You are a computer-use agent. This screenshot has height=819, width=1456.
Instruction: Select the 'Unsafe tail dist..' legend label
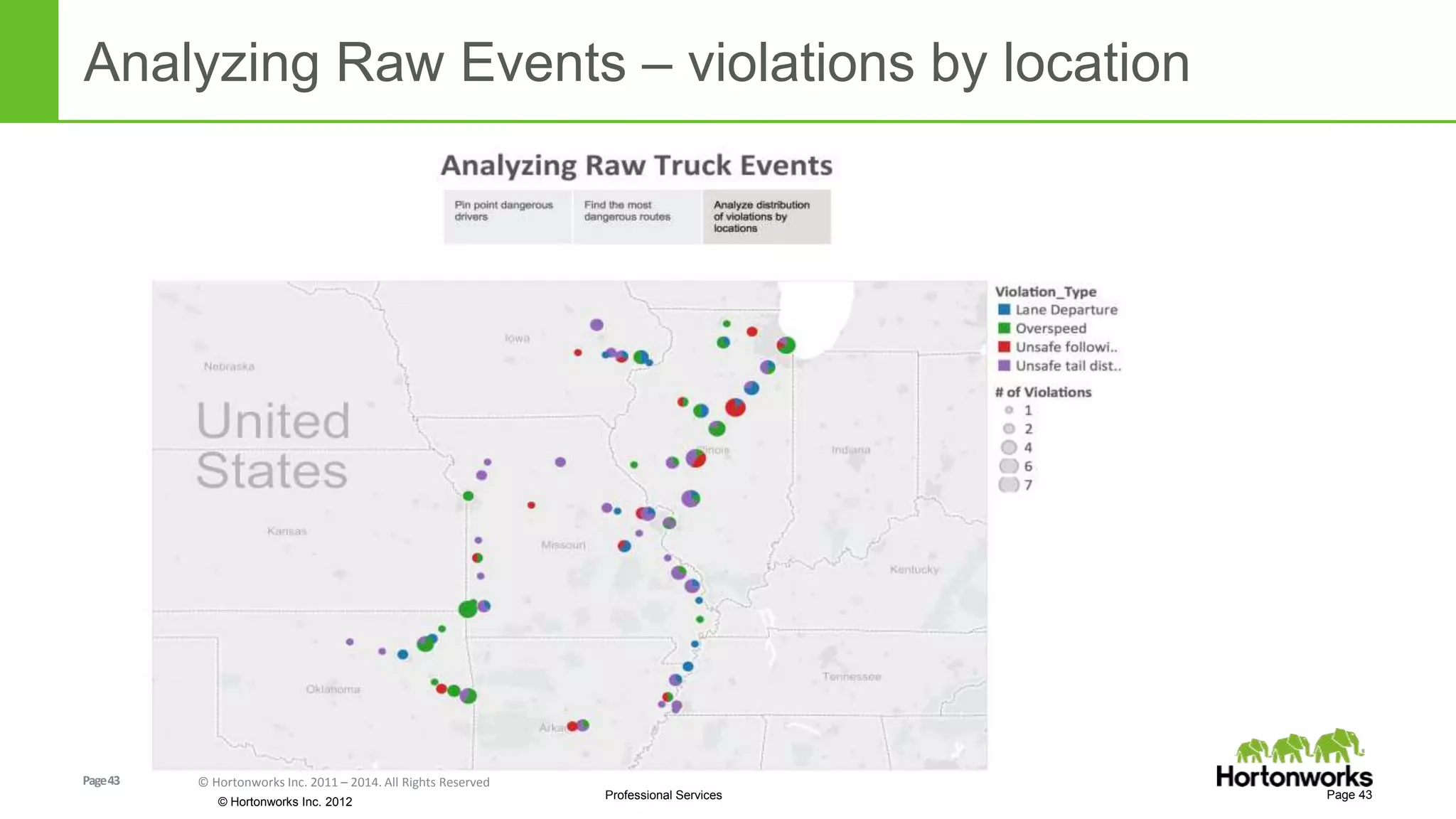tap(1069, 365)
